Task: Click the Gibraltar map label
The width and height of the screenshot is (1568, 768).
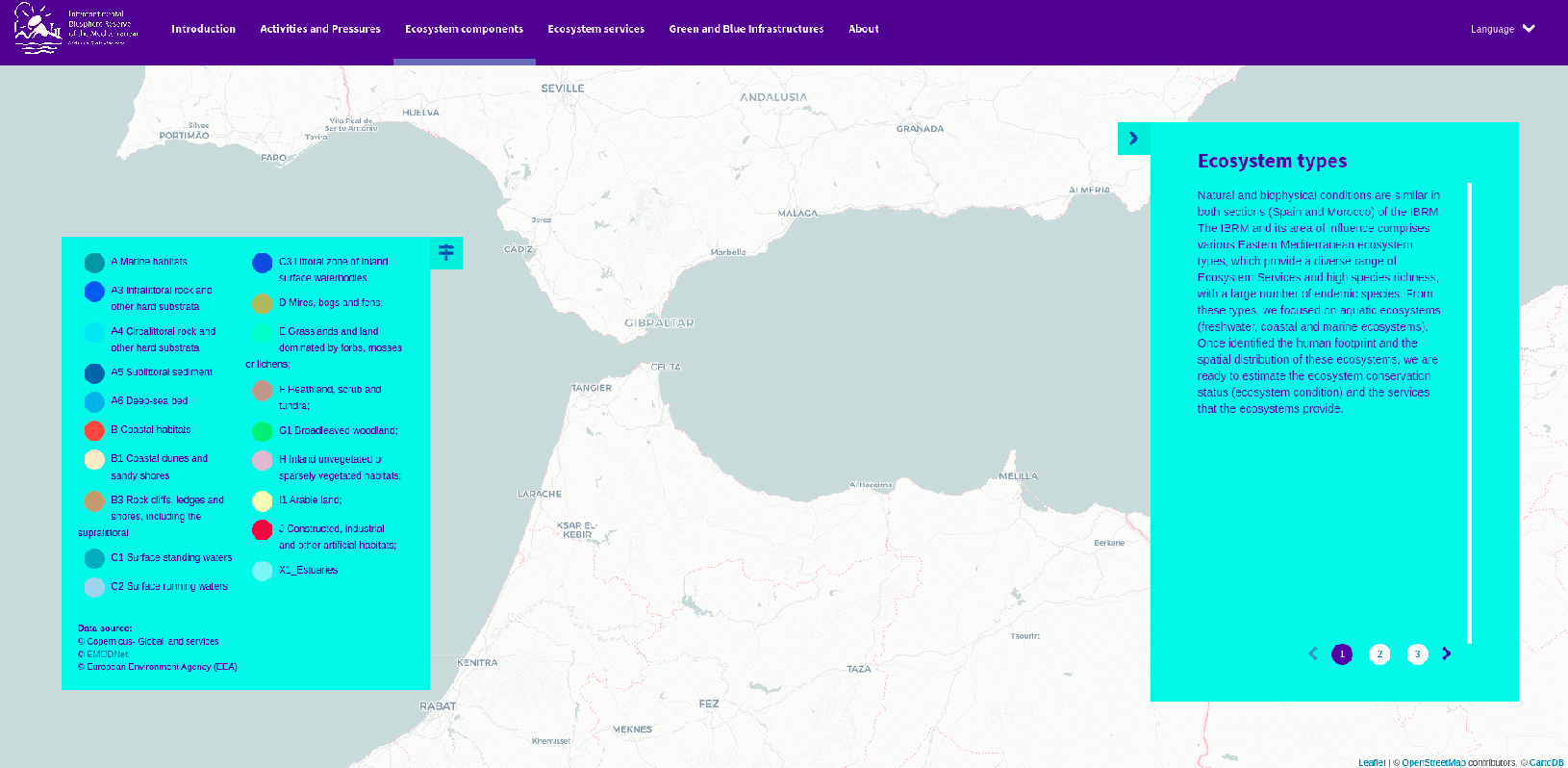Action: tap(659, 323)
